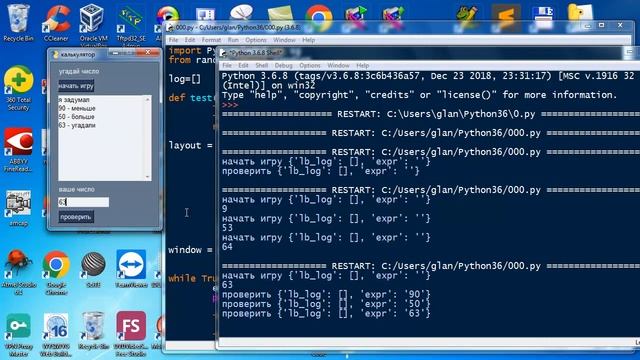Open Edit menu in the Python Shell
This screenshot has width=640, height=360.
tap(243, 65)
